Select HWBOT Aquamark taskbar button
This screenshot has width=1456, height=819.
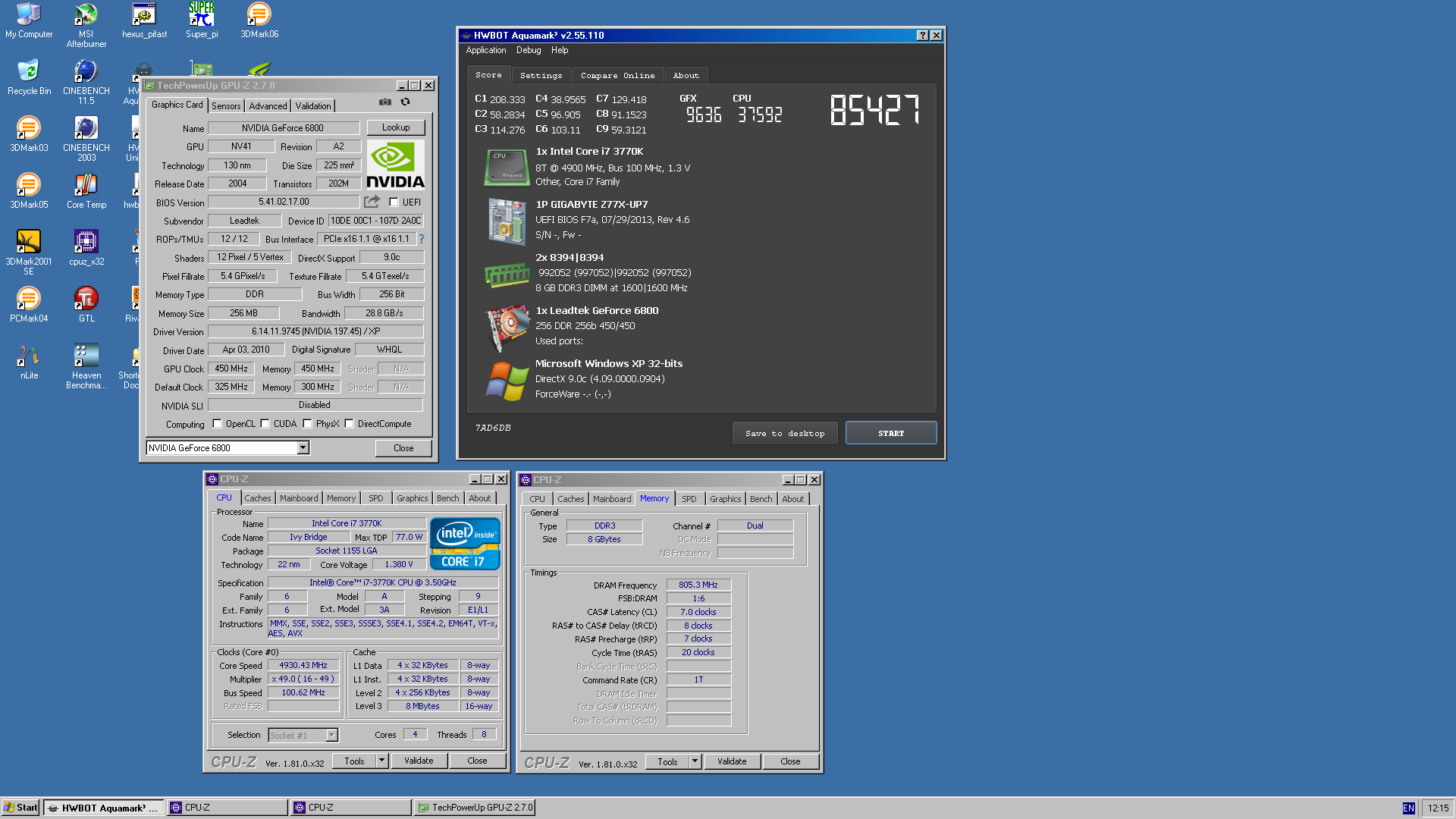103,808
